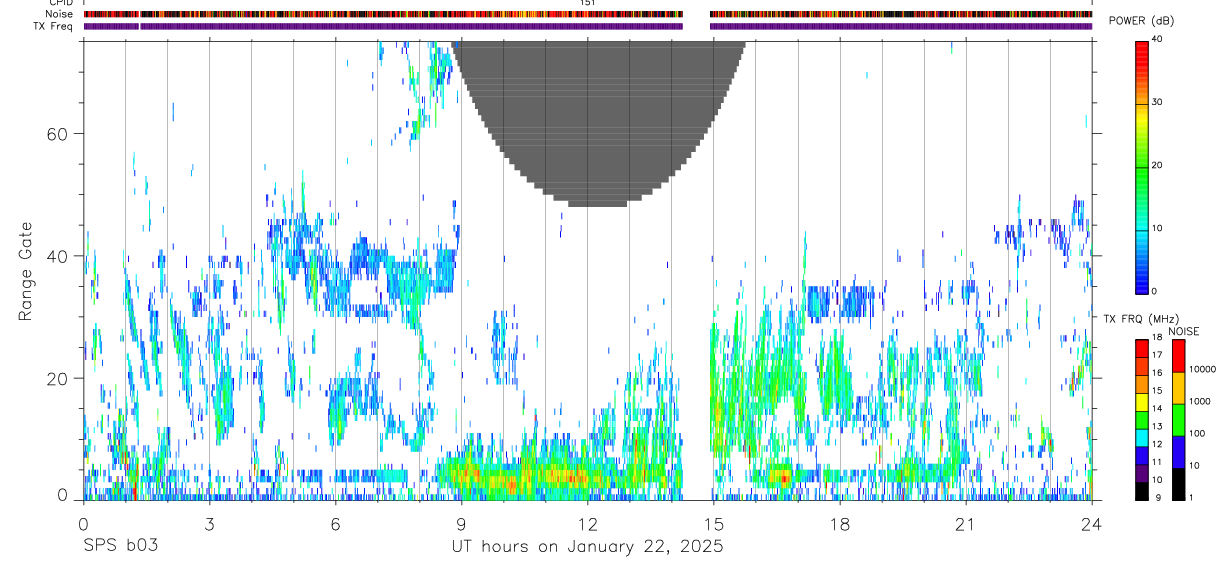Select the "NOISE" legend title above its scale
Image resolution: width=1228 pixels, height=567 pixels.
pyautogui.click(x=1183, y=331)
